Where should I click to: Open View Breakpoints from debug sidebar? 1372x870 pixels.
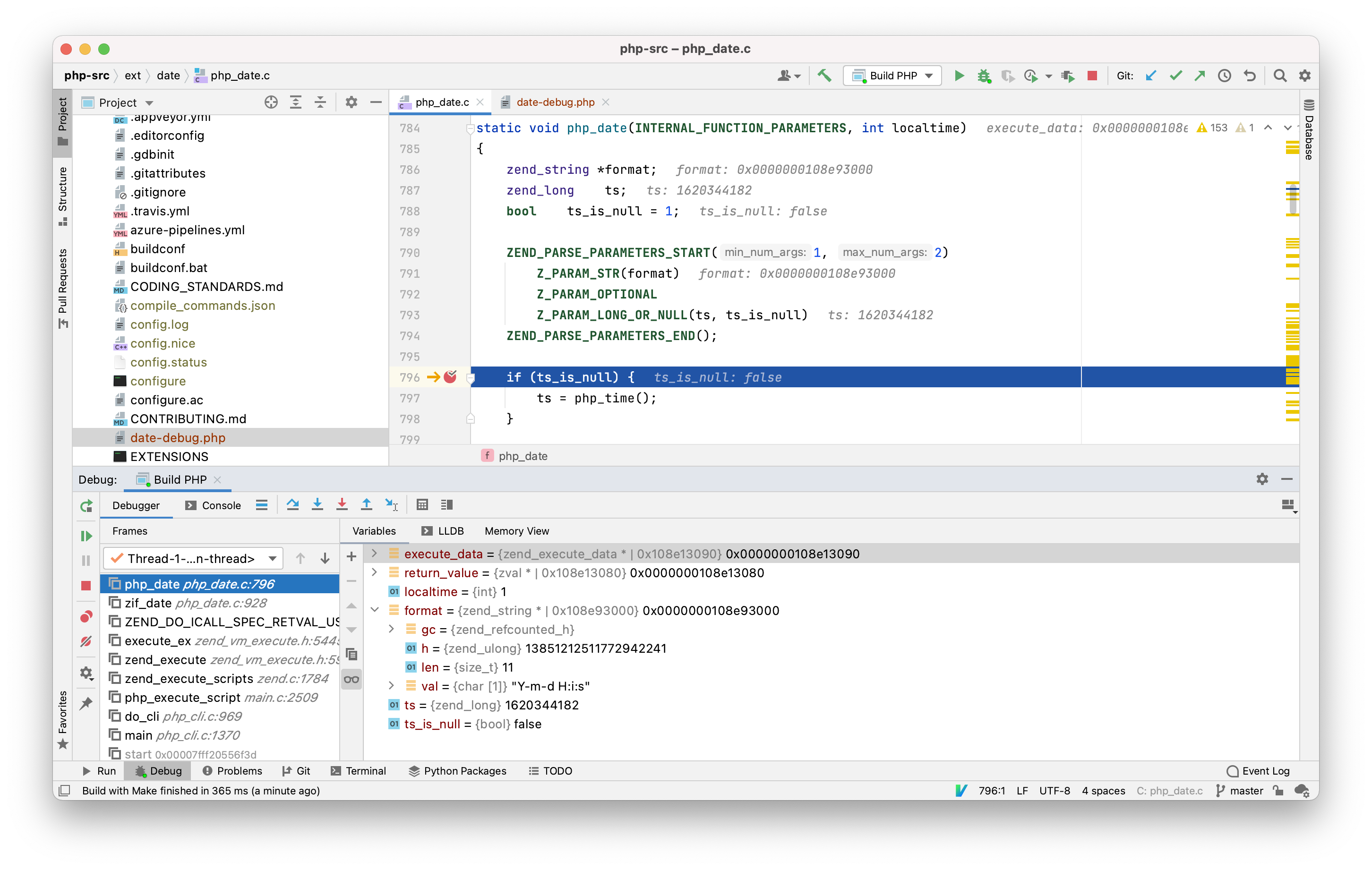point(86,616)
